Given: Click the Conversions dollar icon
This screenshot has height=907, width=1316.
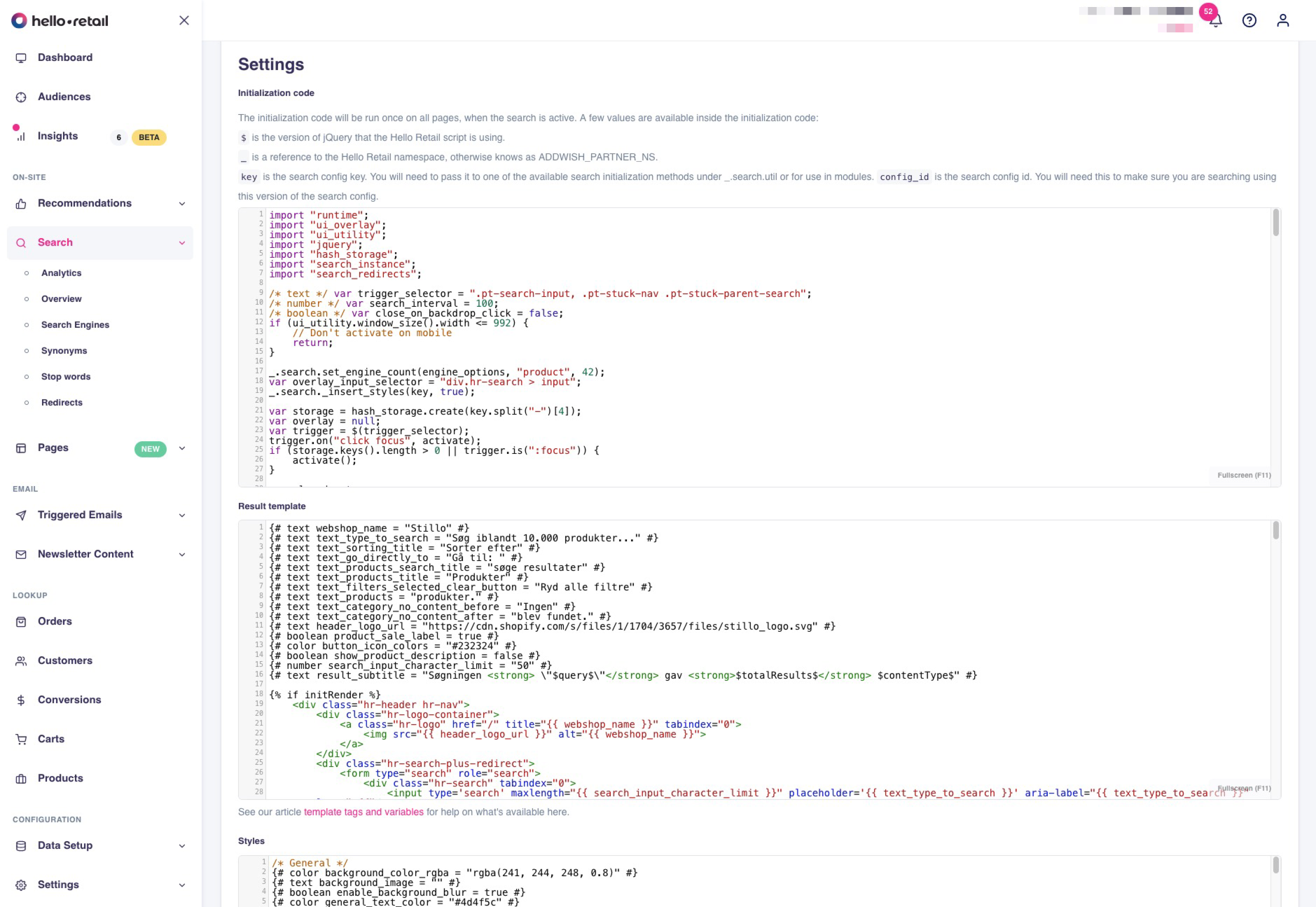Looking at the screenshot, I should coord(21,700).
